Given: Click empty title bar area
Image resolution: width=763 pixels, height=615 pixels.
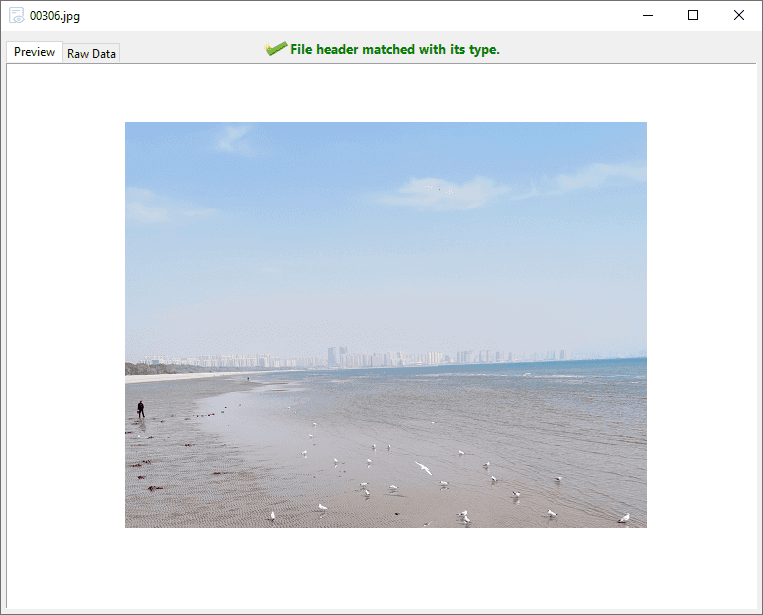Looking at the screenshot, I should (x=350, y=15).
